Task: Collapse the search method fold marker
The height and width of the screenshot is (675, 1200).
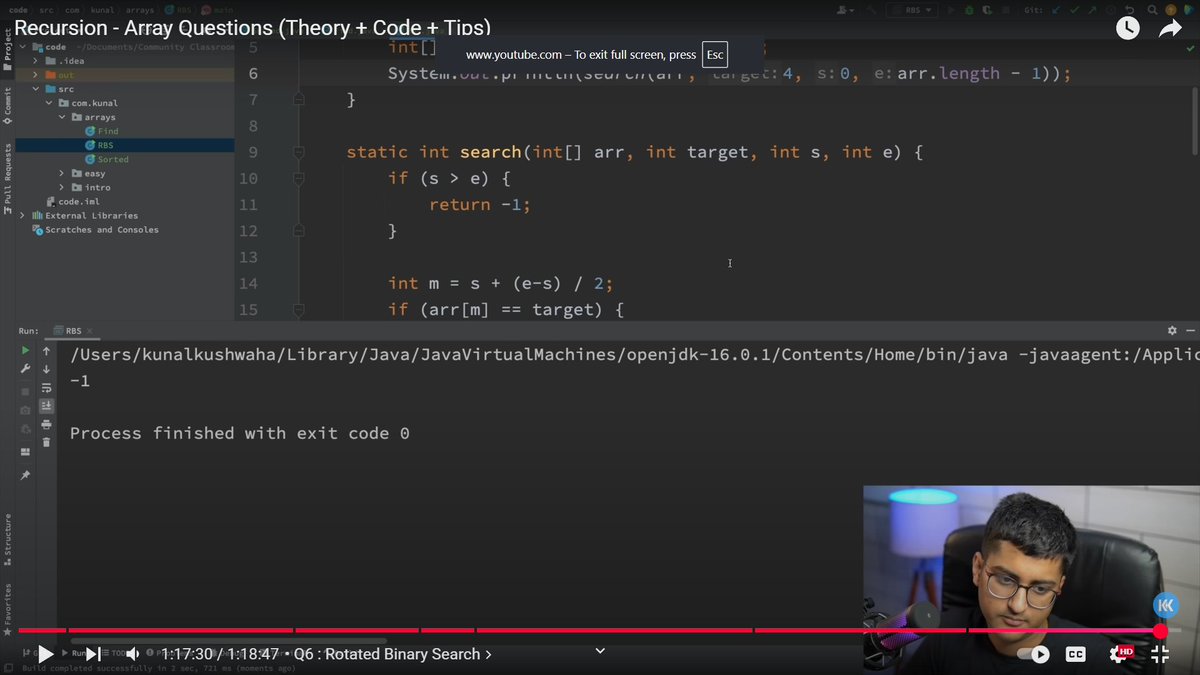Action: [298, 152]
